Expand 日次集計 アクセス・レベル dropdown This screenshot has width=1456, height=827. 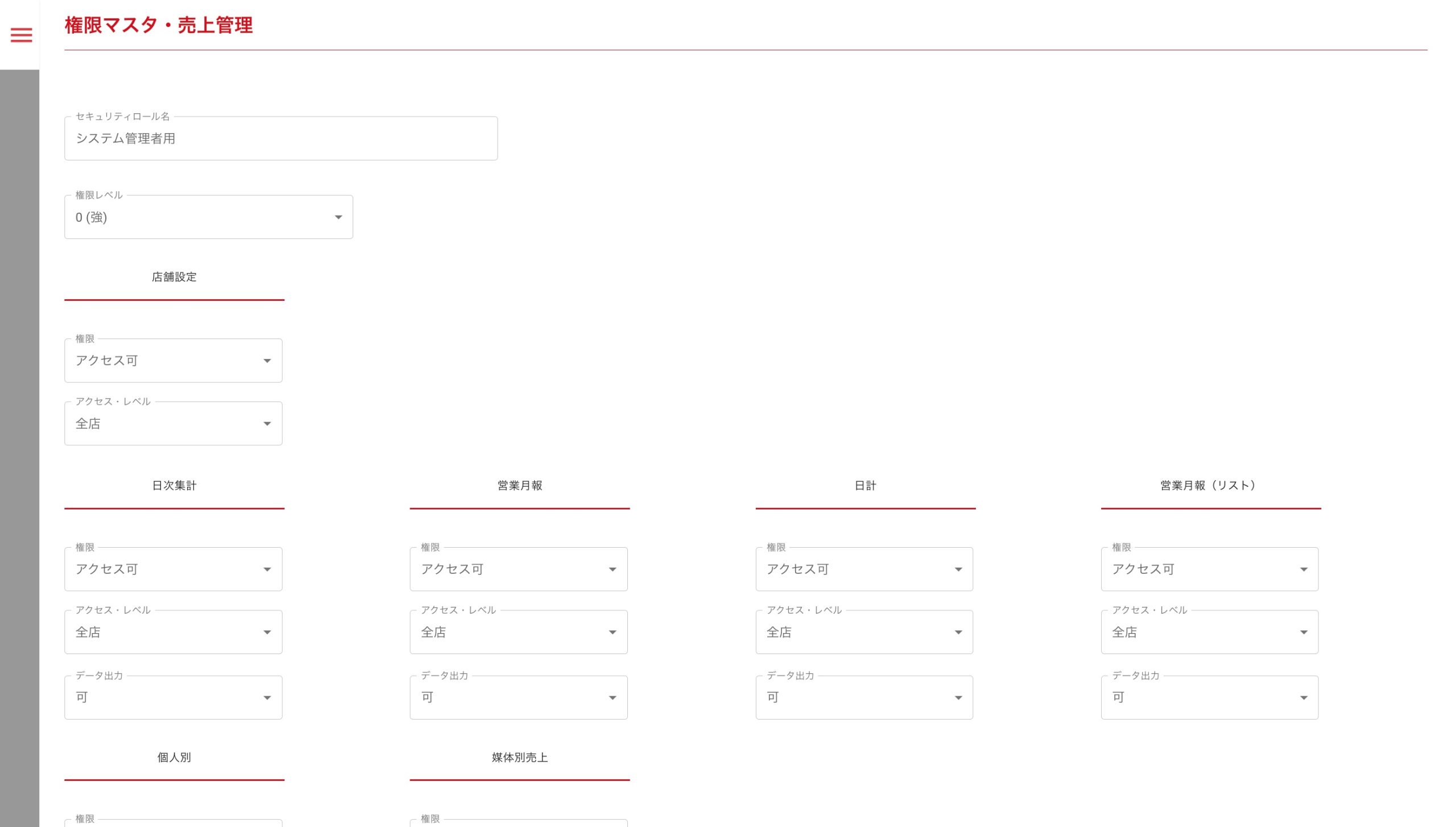coord(173,632)
